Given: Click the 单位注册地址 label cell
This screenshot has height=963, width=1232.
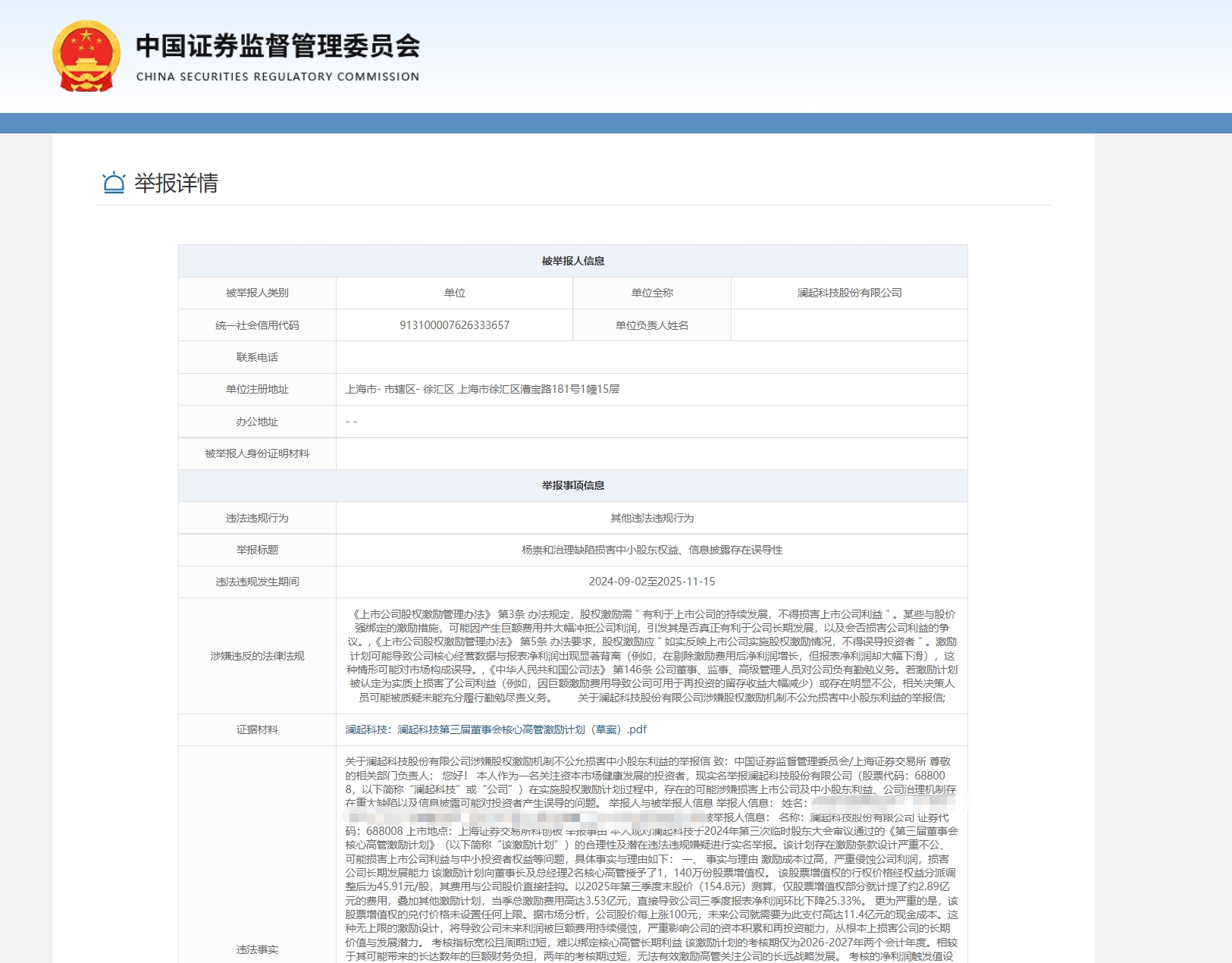Looking at the screenshot, I should point(257,389).
